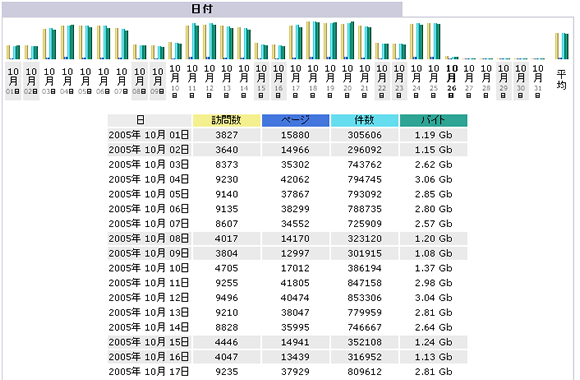Click the bar group for October 19
Image resolution: width=580 pixels, height=380 pixels.
tap(330, 41)
